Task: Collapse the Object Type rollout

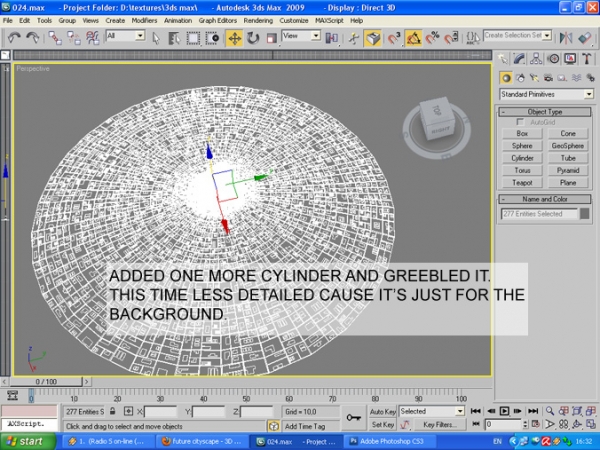Action: click(545, 112)
